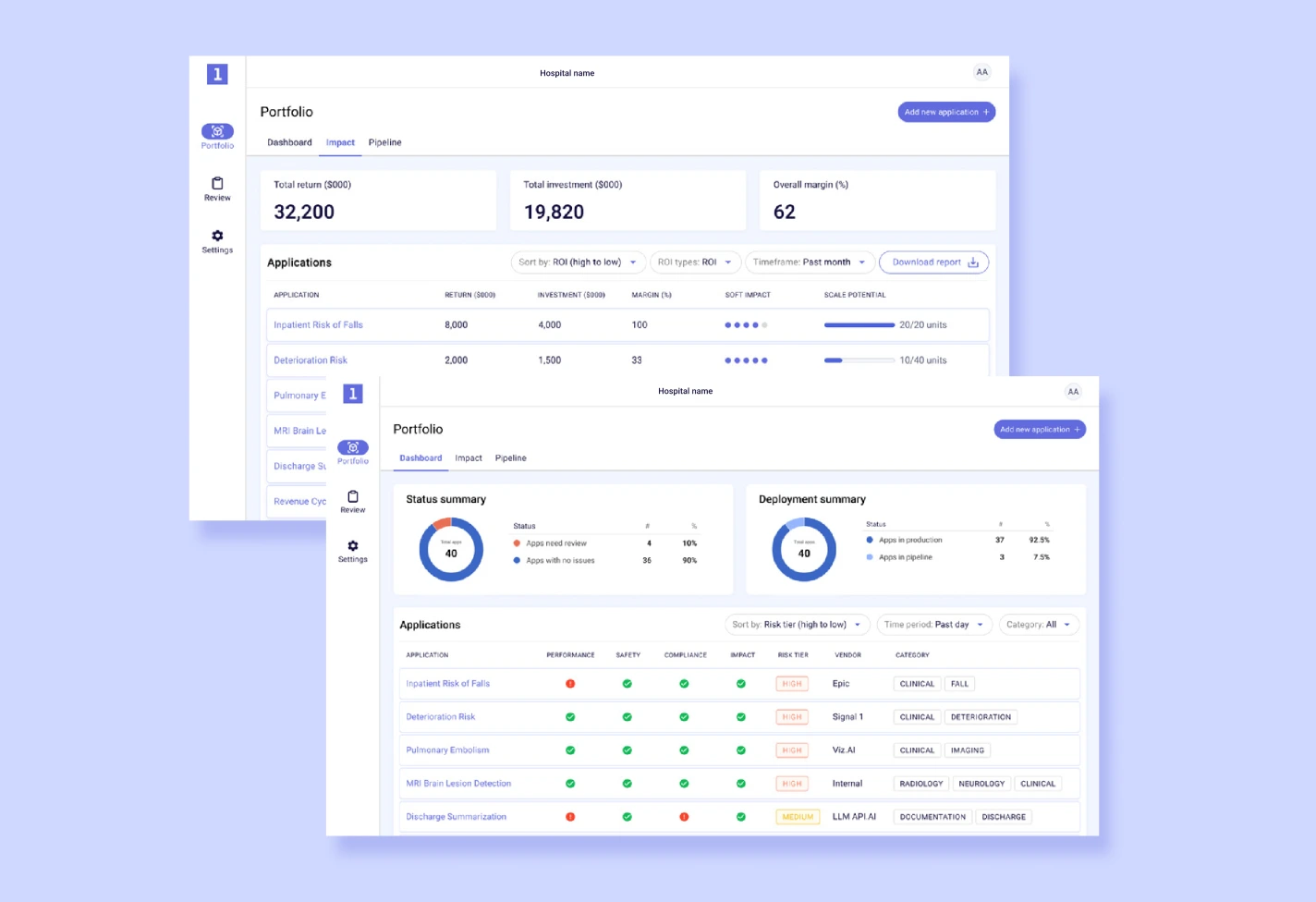Click the AA user avatar in front window
The width and height of the screenshot is (1316, 902).
pyautogui.click(x=1073, y=392)
